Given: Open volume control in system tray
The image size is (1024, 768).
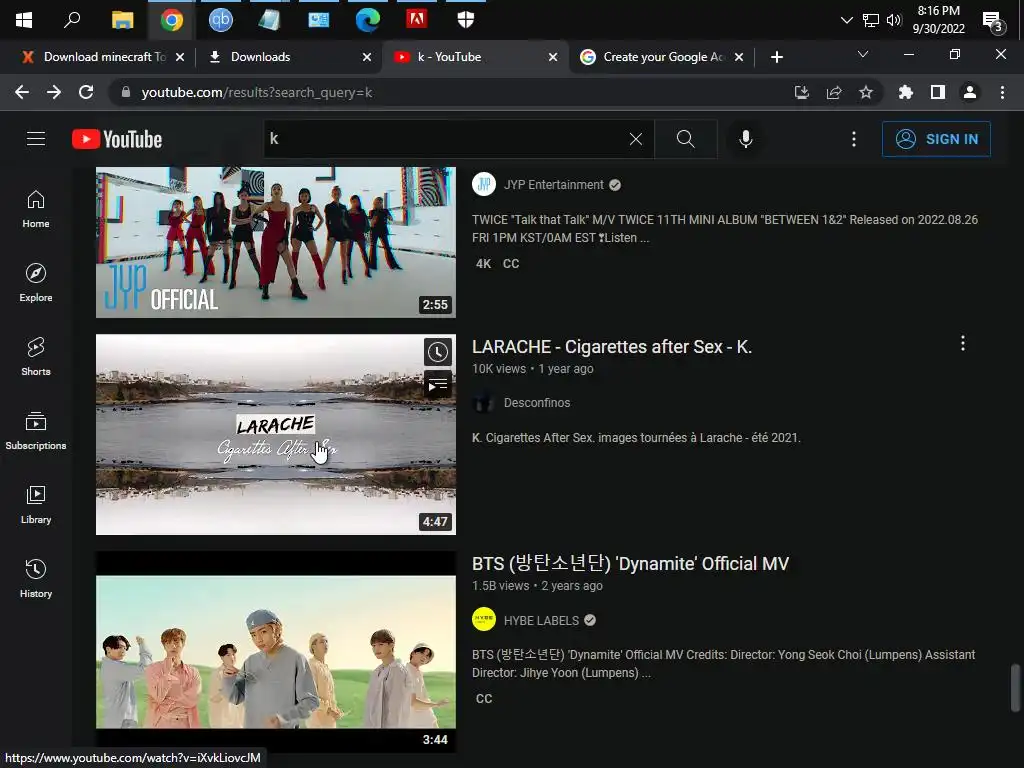Looking at the screenshot, I should [x=894, y=20].
